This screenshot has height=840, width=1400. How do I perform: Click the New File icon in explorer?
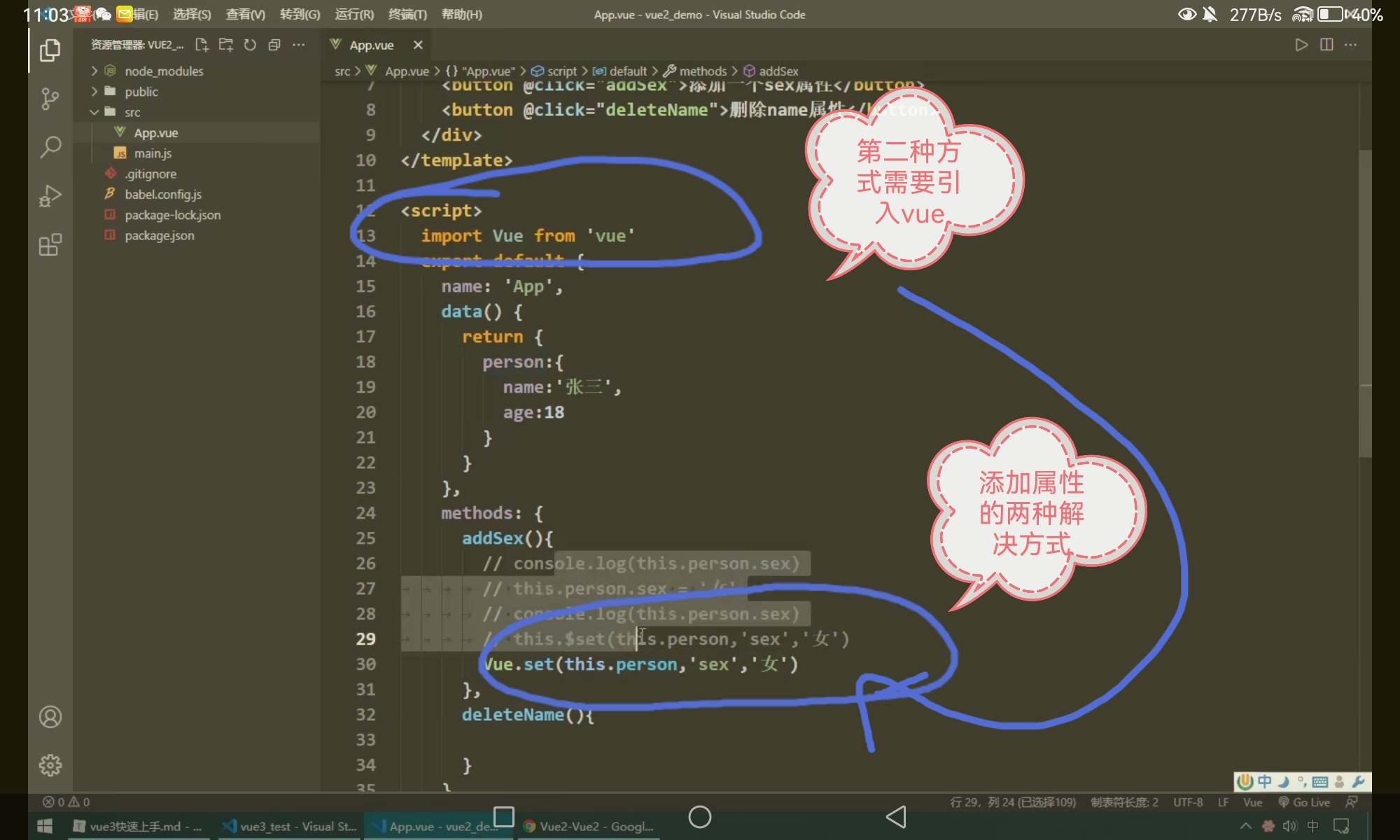(x=202, y=45)
